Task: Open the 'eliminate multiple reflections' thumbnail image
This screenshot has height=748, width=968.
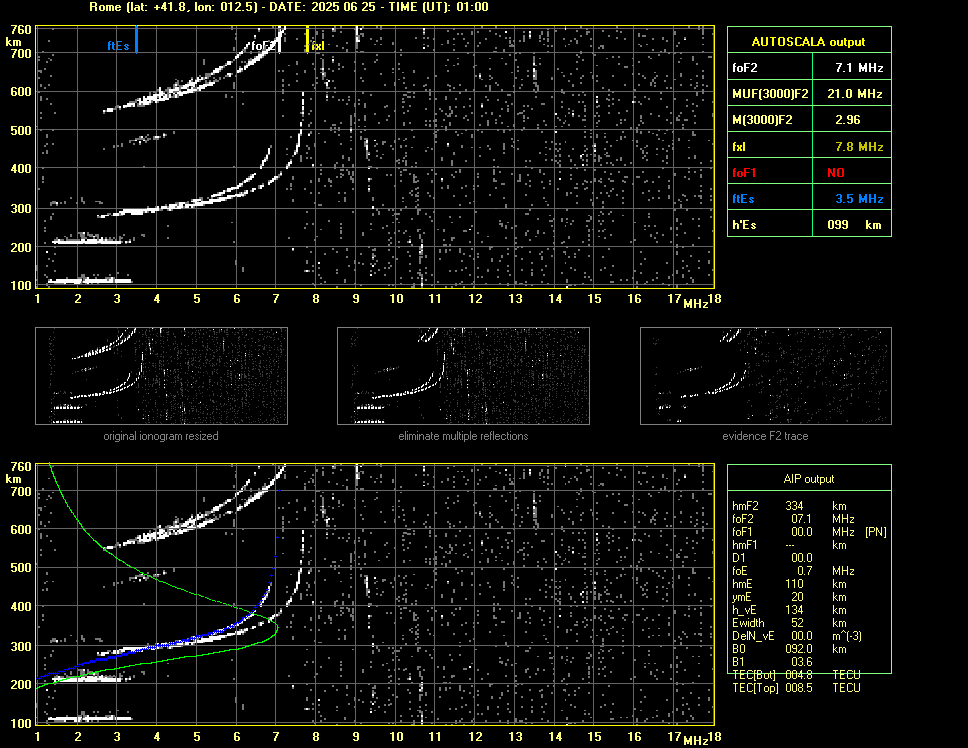Action: pyautogui.click(x=463, y=376)
